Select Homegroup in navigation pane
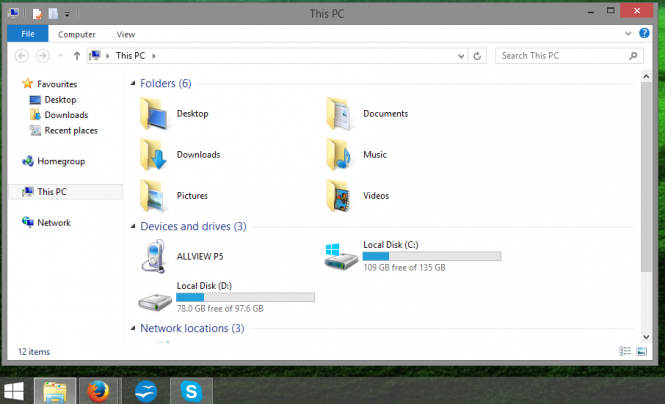The image size is (665, 404). coord(60,161)
